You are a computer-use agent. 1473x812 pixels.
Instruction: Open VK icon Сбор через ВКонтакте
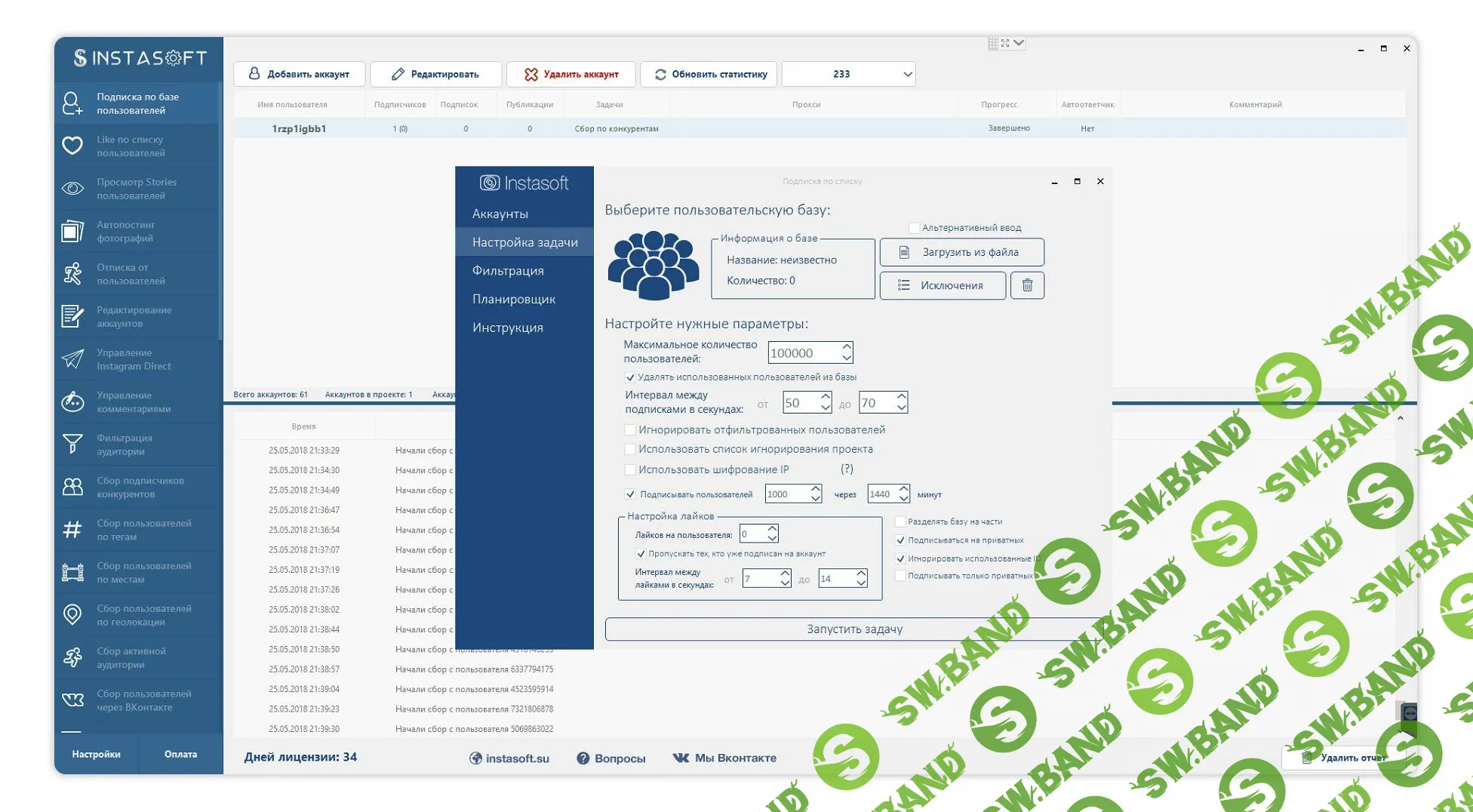point(72,700)
